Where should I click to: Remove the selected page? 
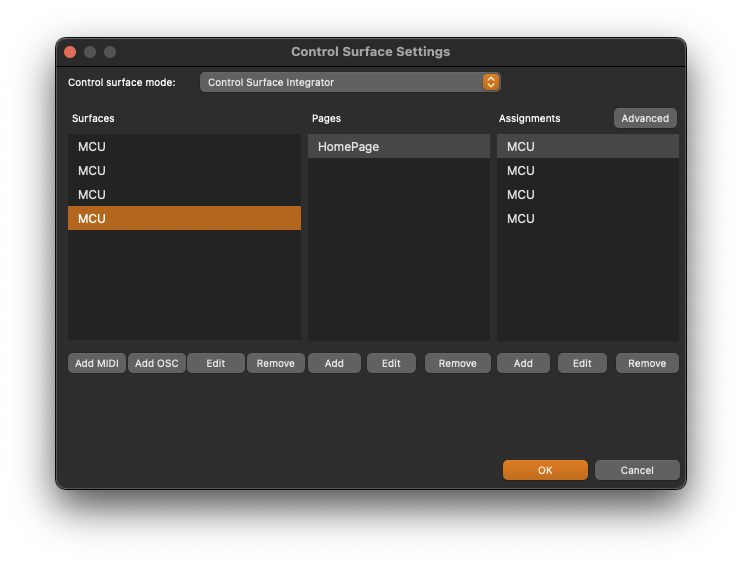click(458, 363)
